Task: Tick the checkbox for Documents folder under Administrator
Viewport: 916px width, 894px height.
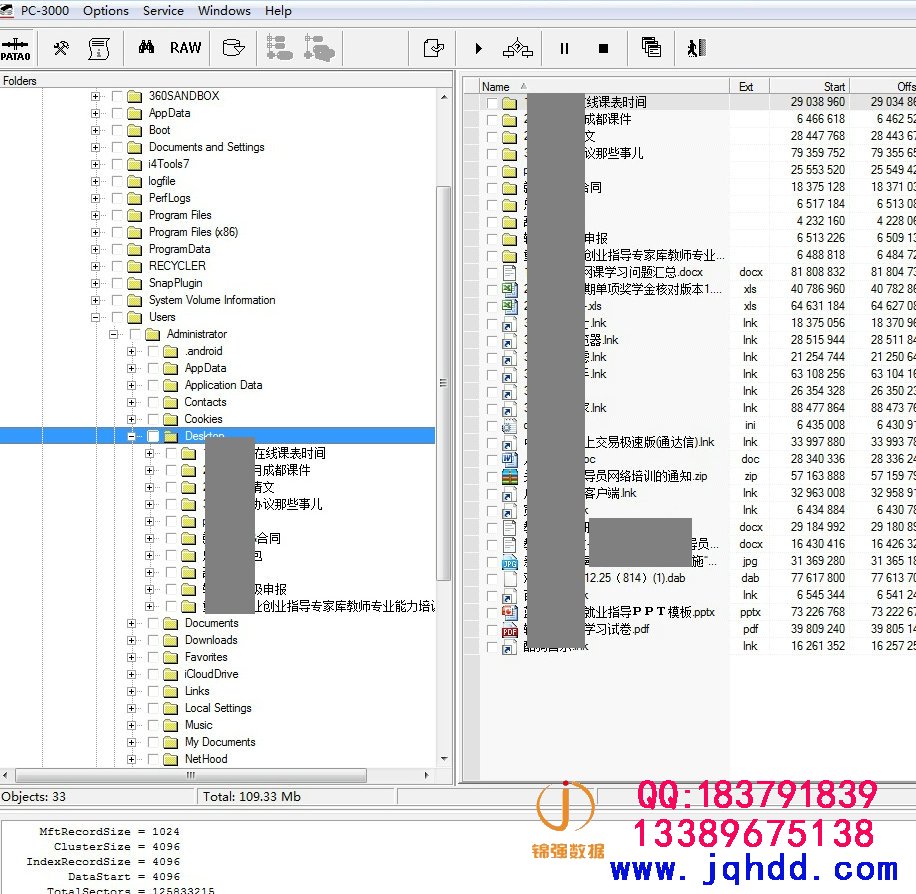Action: click(x=153, y=623)
